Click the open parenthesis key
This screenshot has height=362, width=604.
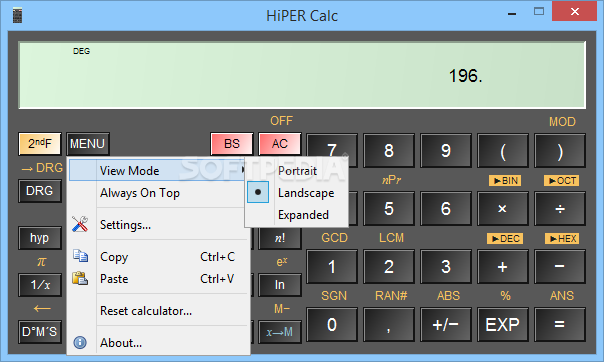click(x=503, y=151)
